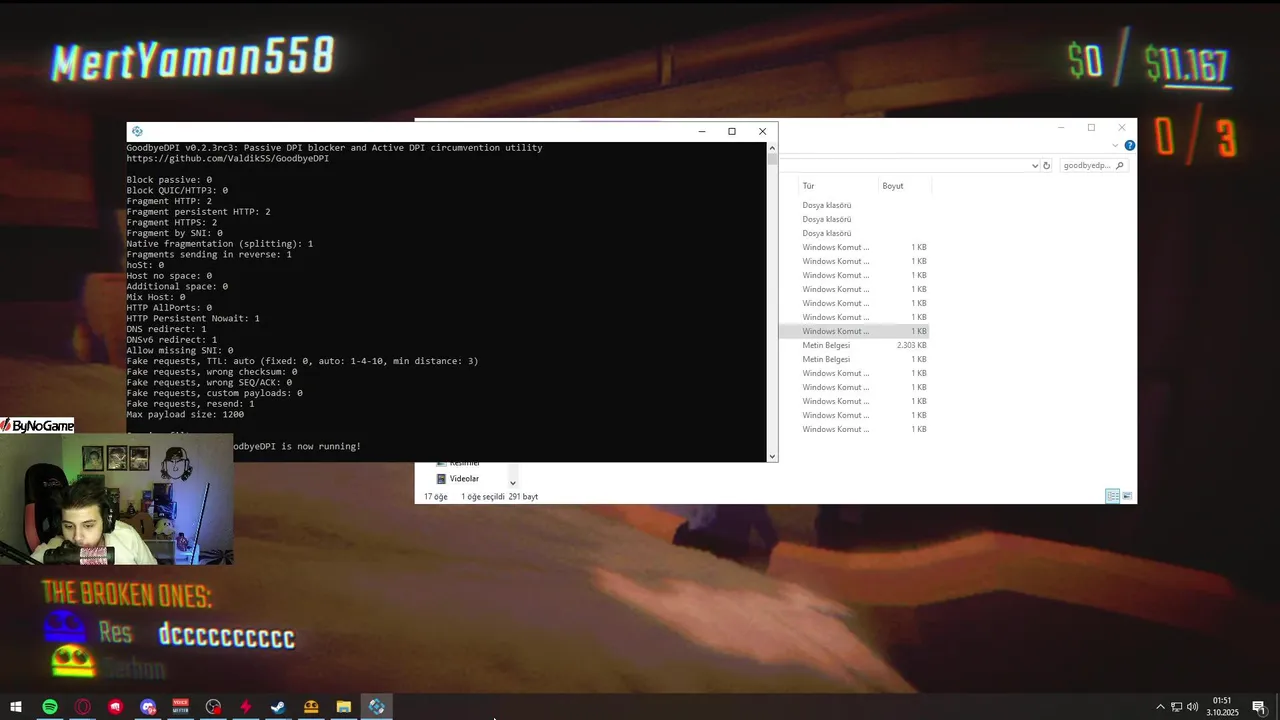1280x720 pixels.
Task: Click the 'Fake requests, resend: 1' line
Action: [190, 404]
